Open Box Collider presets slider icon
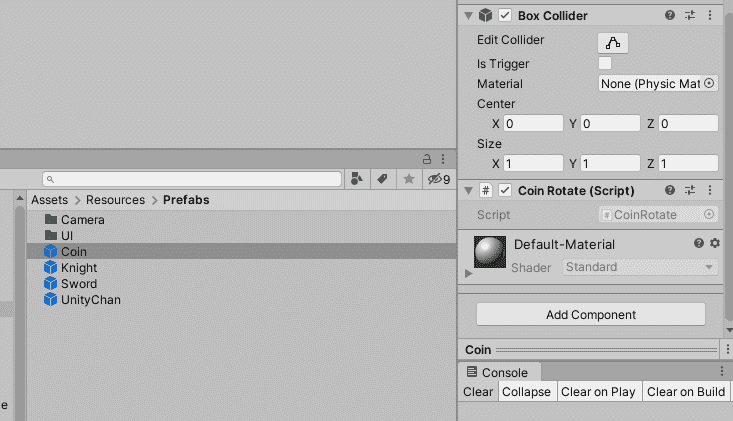Screen dimensions: 733x421 pyautogui.click(x=690, y=15)
